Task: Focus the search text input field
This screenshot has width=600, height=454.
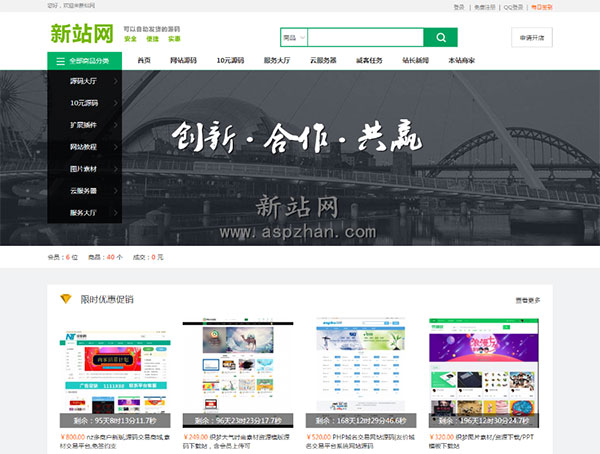Action: click(365, 37)
